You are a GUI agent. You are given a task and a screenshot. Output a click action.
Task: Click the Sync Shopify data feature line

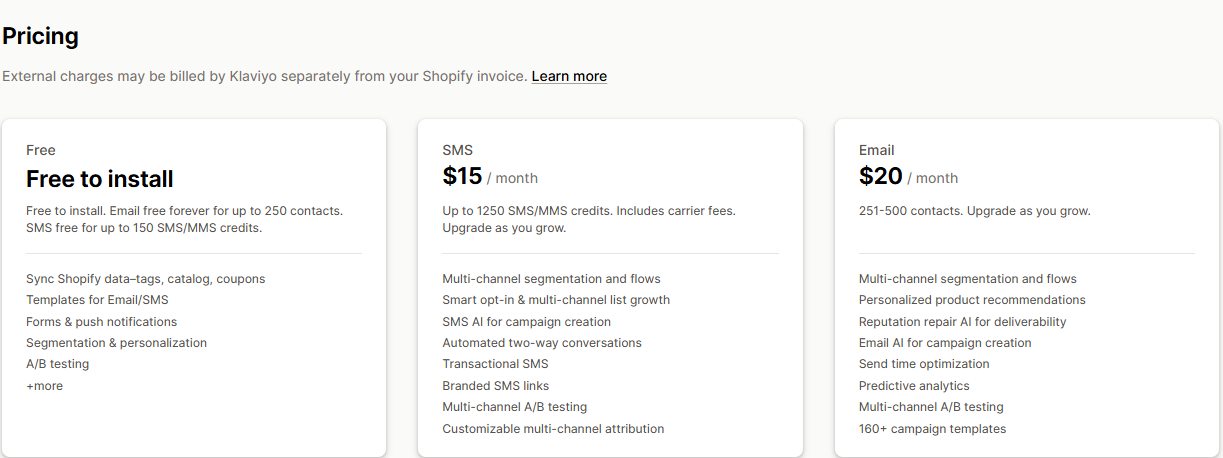click(145, 279)
